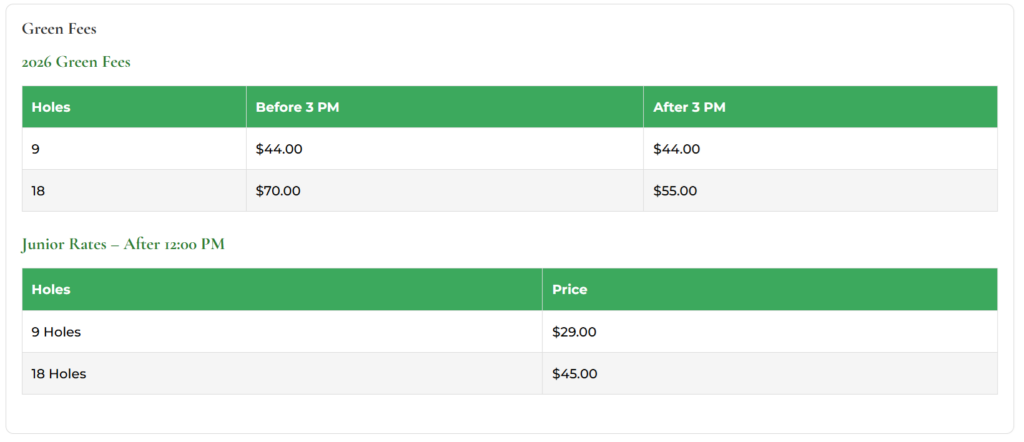Click the 'Before 3 PM' column header
1024x442 pixels.
(x=297, y=107)
